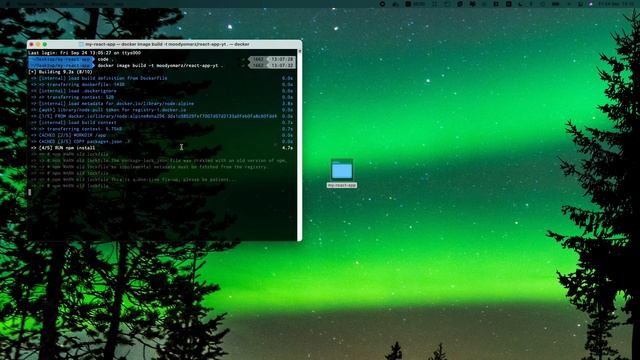Click the '[1/5] FROM docker.io/library/node' line
This screenshot has width=640, height=360.
point(154,116)
